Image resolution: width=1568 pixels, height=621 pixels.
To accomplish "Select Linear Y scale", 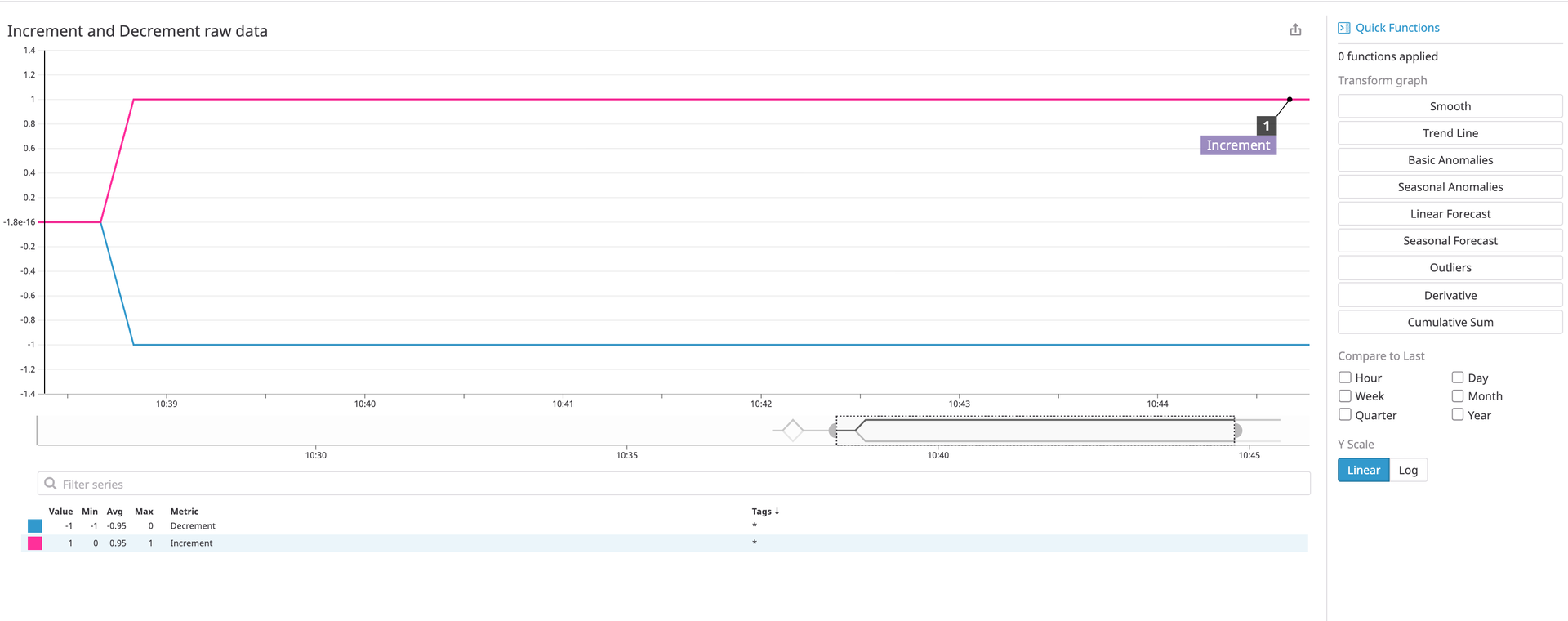I will (1364, 470).
